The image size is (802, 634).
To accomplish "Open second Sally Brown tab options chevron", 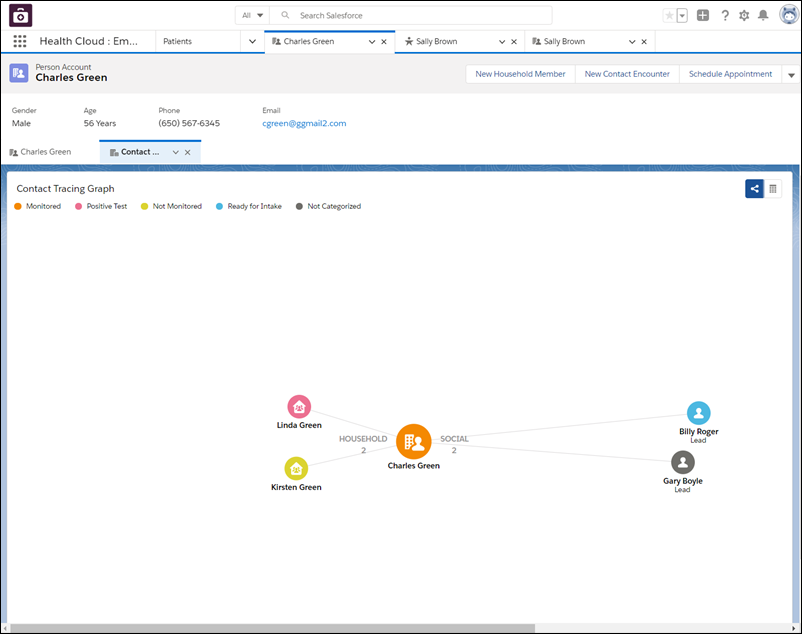I will [x=632, y=42].
